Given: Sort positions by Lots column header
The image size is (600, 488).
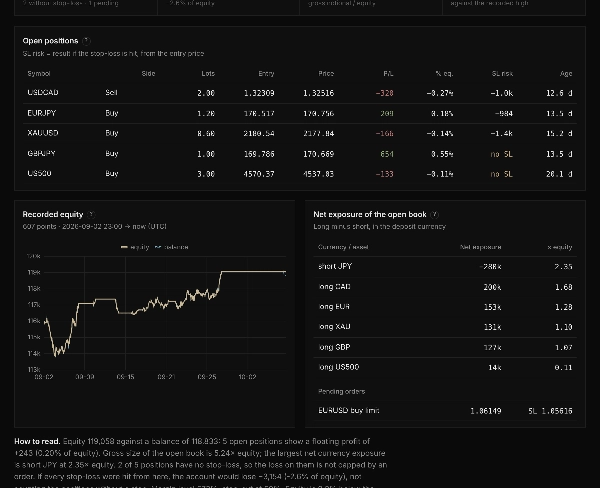Looking at the screenshot, I should pyautogui.click(x=208, y=73).
